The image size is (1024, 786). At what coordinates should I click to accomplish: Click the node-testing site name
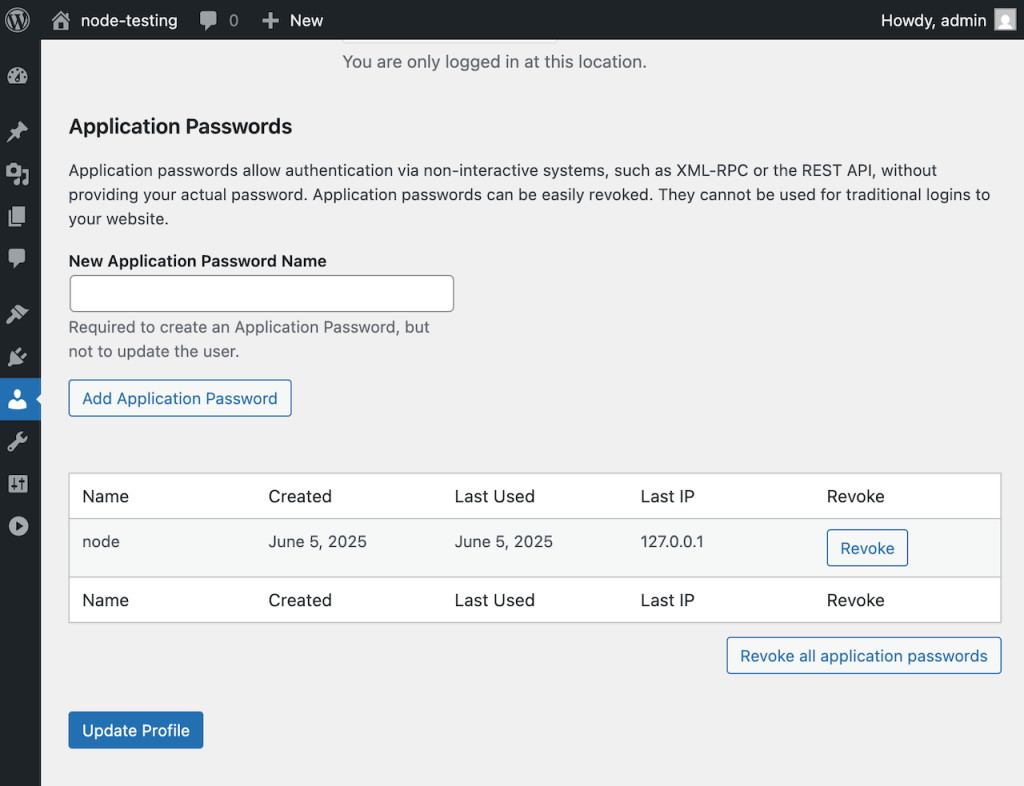pyautogui.click(x=129, y=20)
